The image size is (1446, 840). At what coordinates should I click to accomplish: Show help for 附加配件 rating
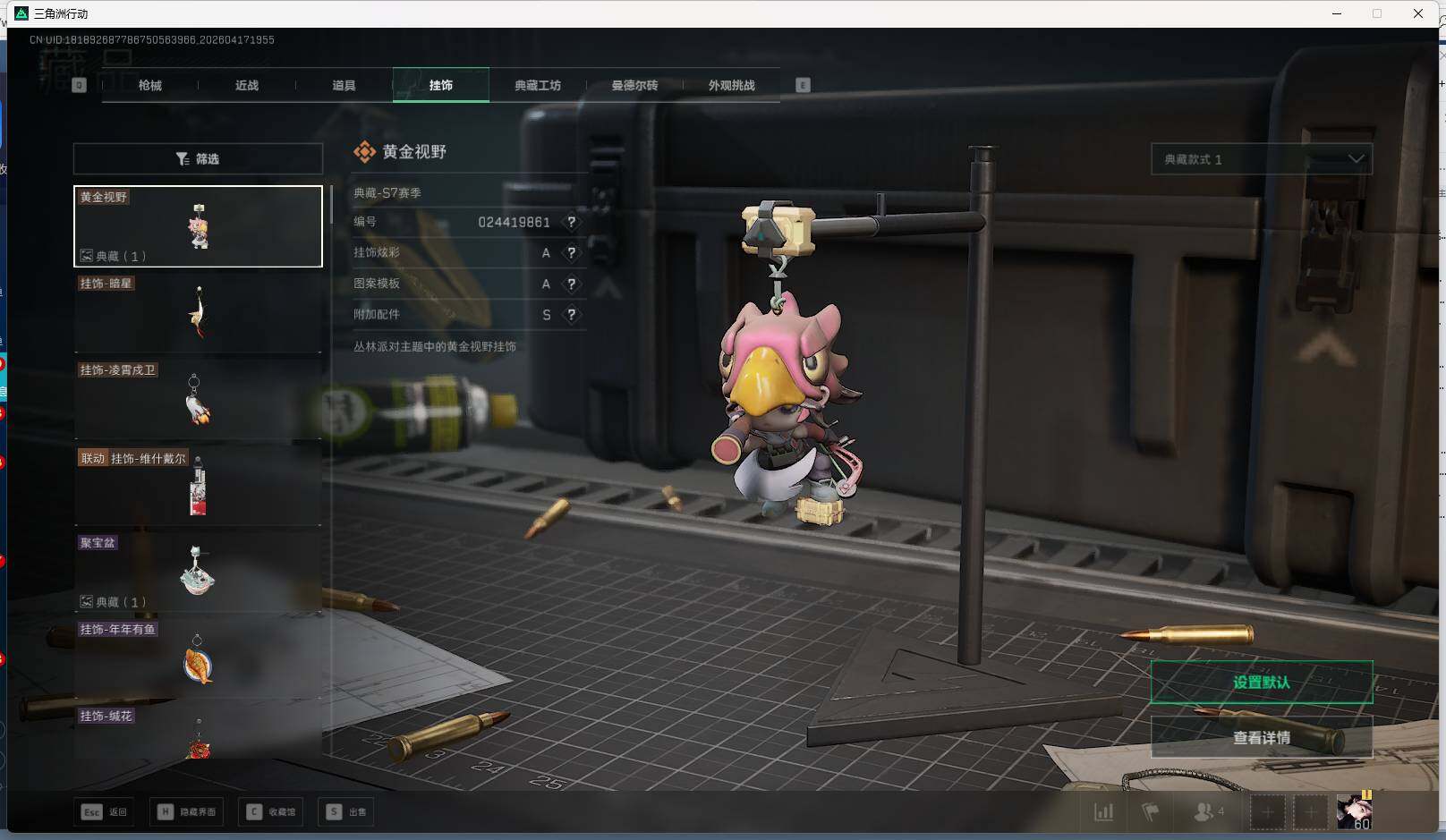pyautogui.click(x=571, y=315)
